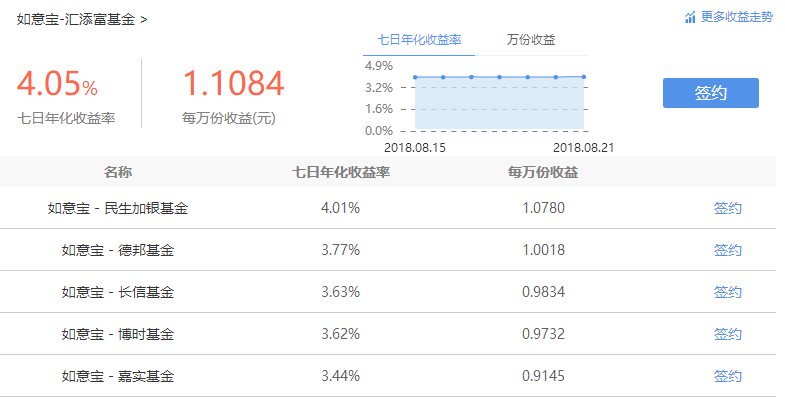Image resolution: width=785 pixels, height=400 pixels.
Task: Expand the arrow after 汇添富基金
Action: tap(144, 20)
